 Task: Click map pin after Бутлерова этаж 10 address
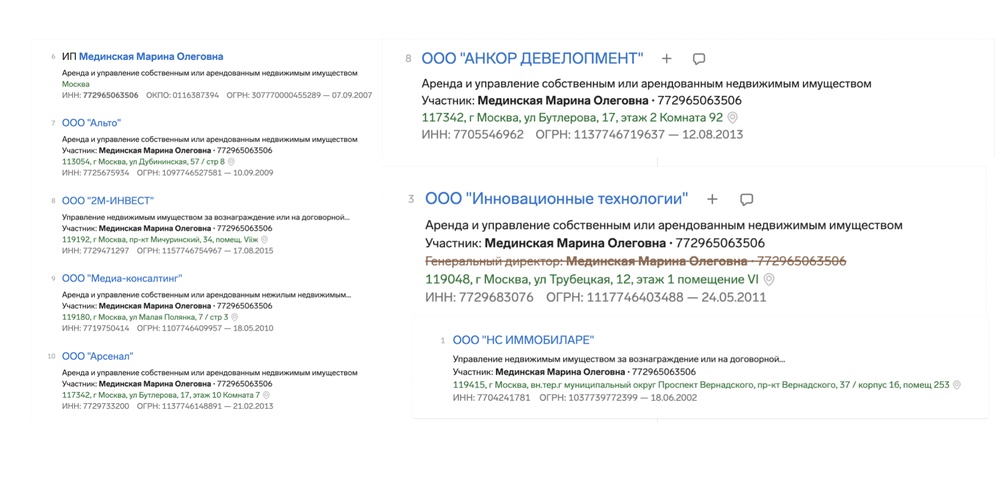point(266,395)
